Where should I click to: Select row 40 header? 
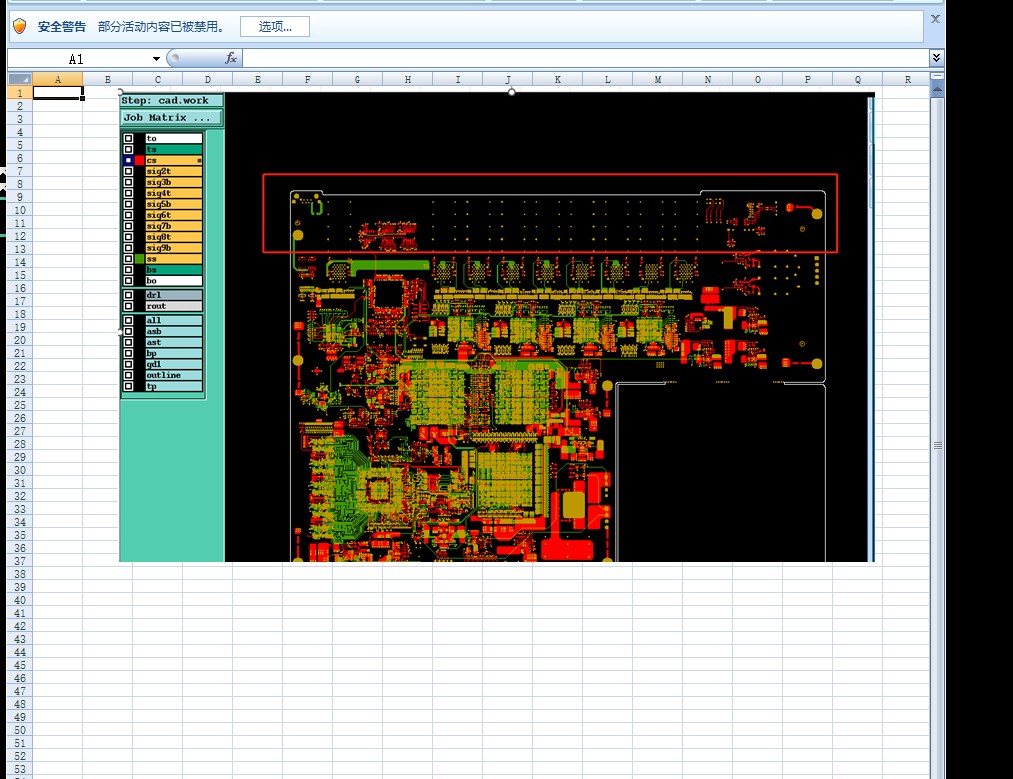coord(19,600)
